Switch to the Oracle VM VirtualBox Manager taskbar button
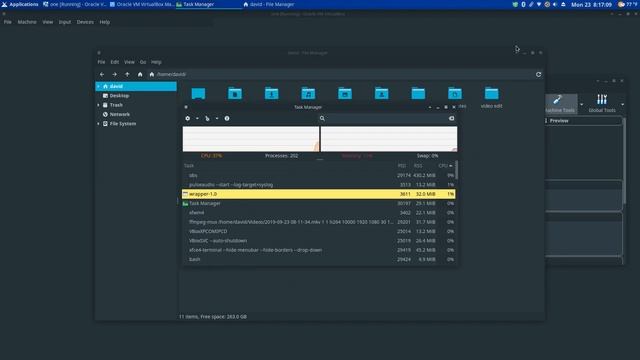640x360 pixels. click(142, 4)
